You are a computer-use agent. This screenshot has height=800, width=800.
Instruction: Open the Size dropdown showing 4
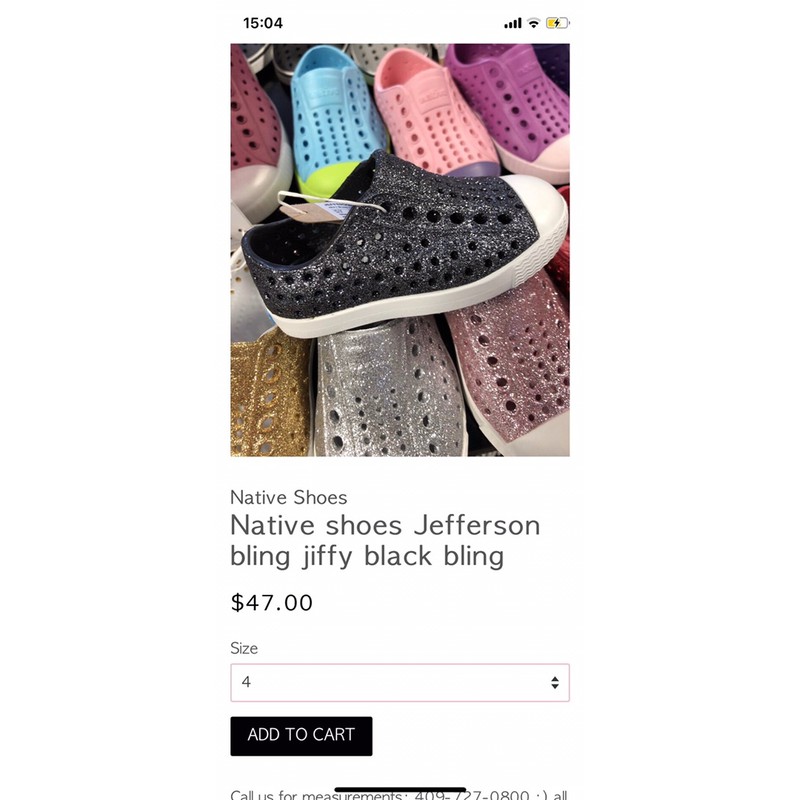tap(399, 682)
